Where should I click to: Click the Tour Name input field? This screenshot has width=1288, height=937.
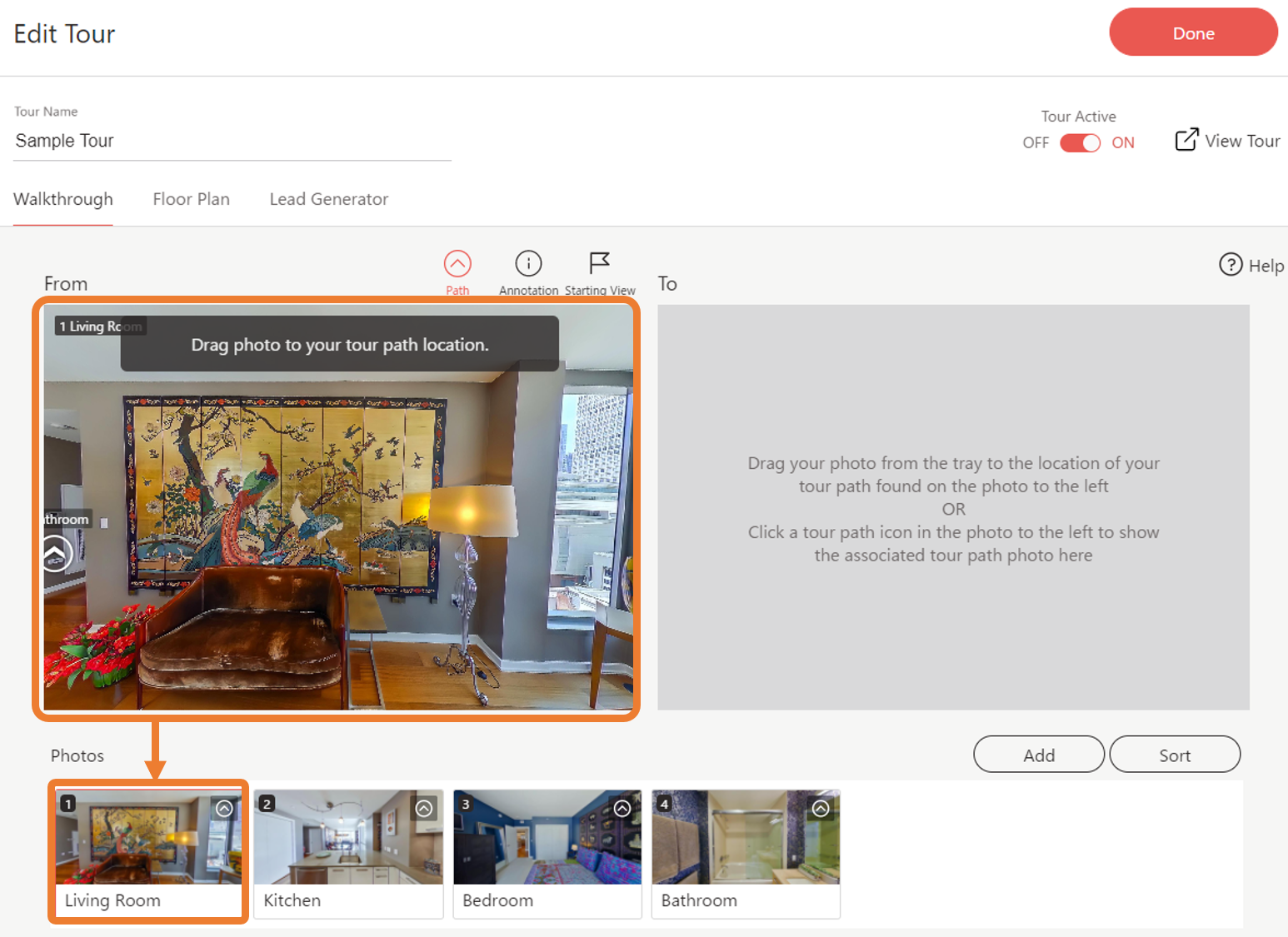coord(232,141)
